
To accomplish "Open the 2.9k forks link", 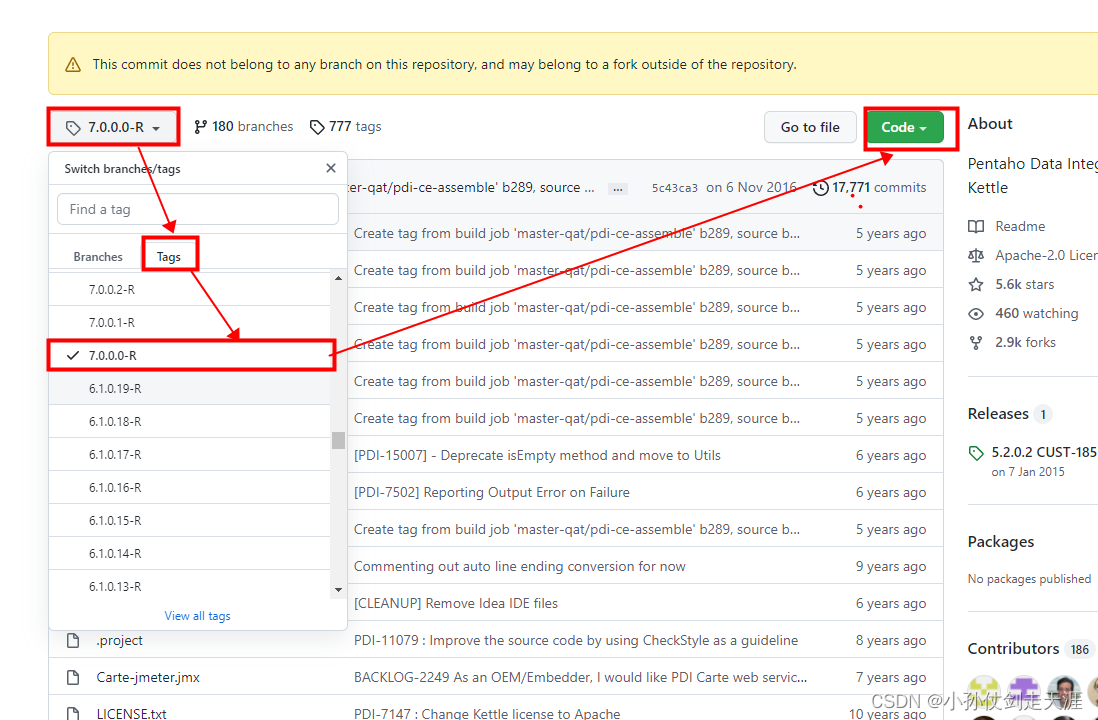I will coord(1025,342).
